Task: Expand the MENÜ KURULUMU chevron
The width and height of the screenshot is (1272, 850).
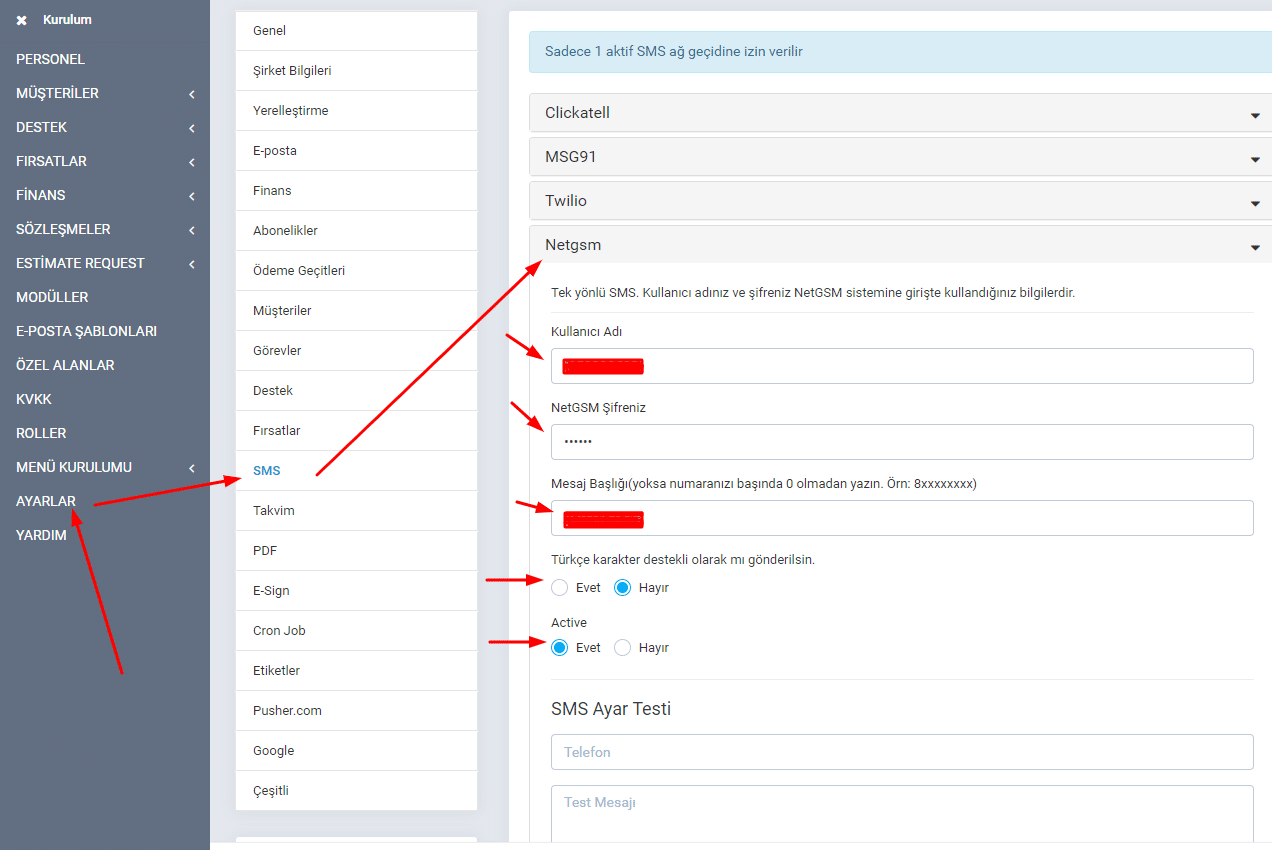Action: coord(191,468)
